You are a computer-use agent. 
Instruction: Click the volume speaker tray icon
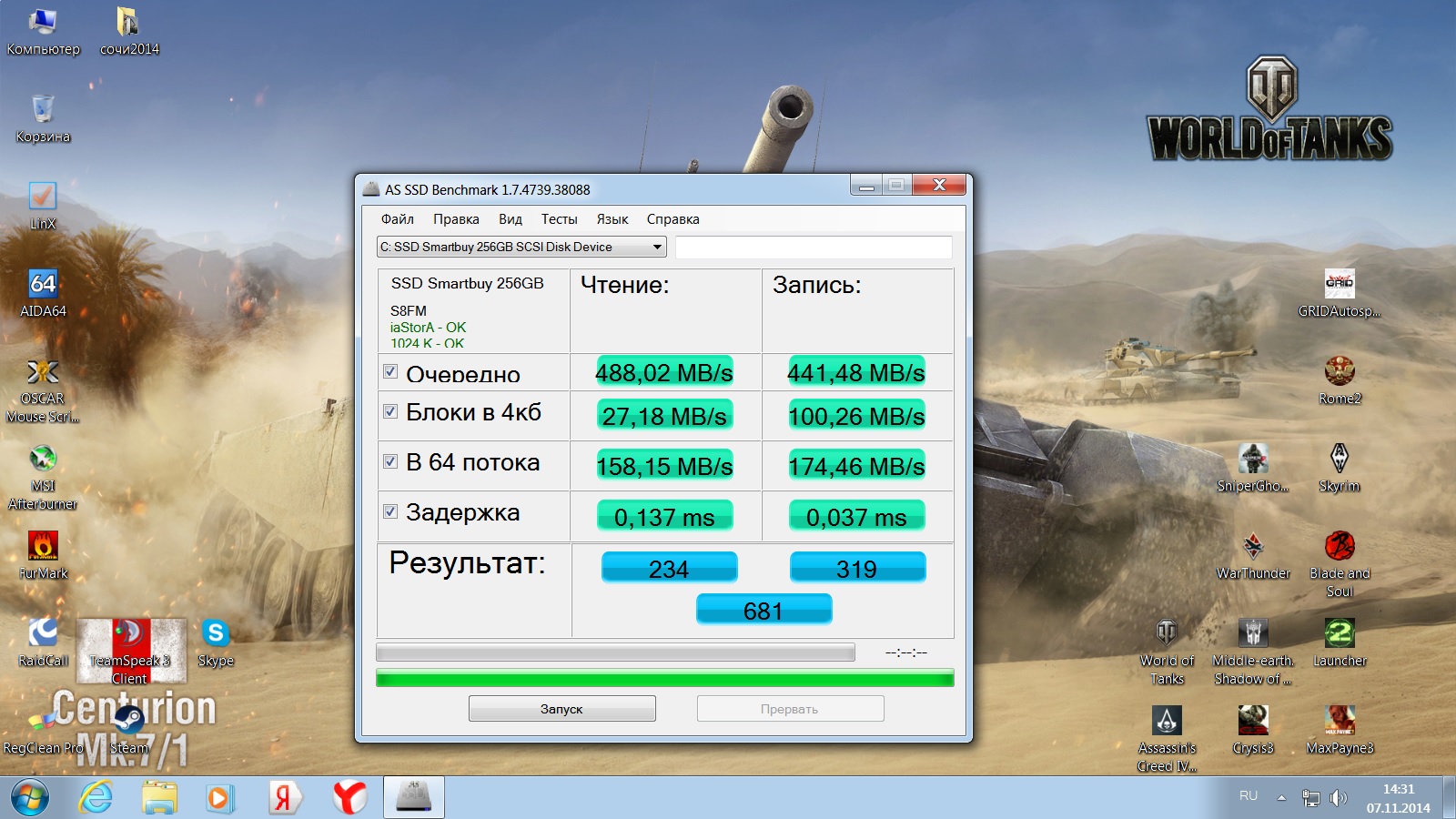click(1338, 798)
